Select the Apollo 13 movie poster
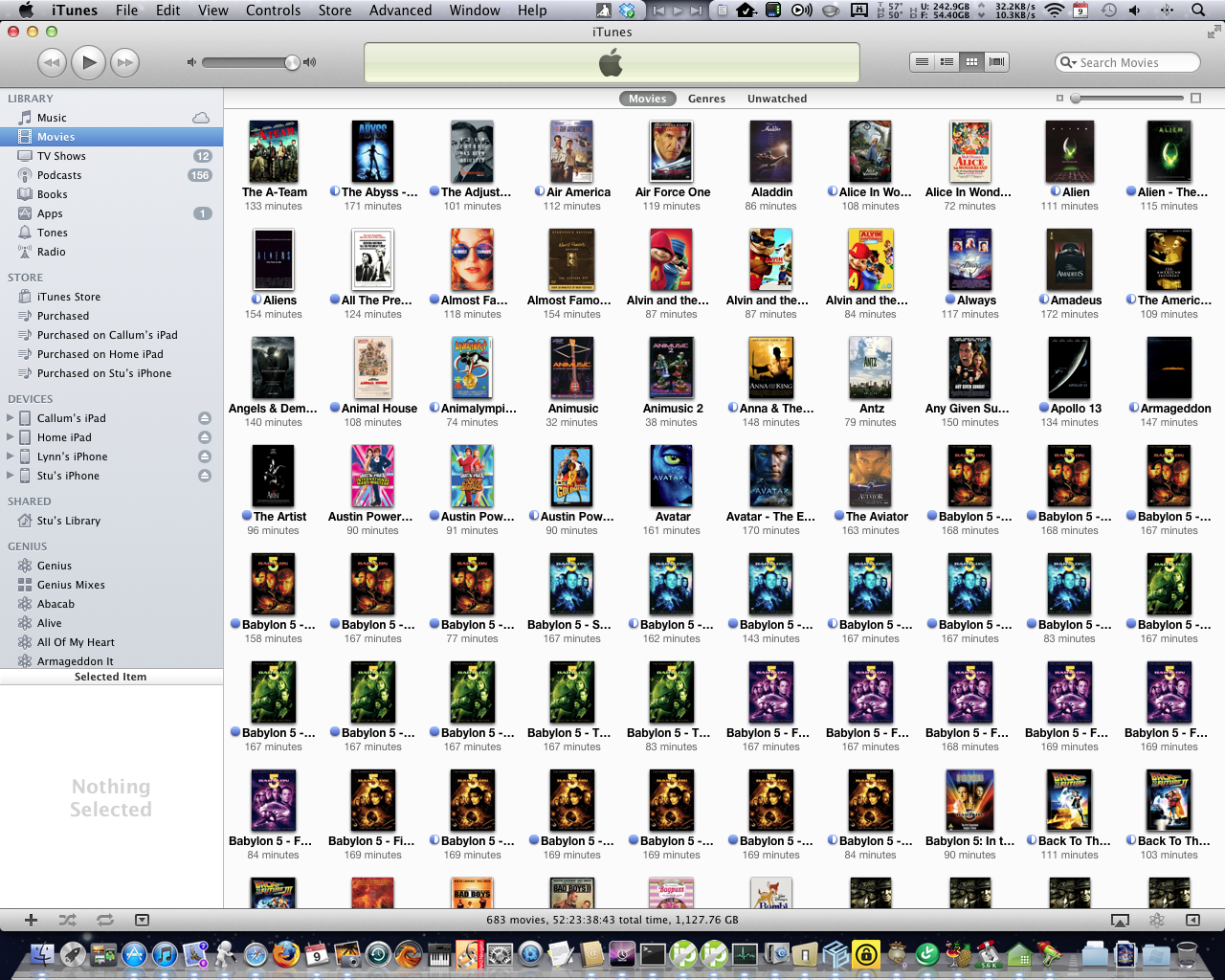Image resolution: width=1225 pixels, height=980 pixels. click(1070, 367)
